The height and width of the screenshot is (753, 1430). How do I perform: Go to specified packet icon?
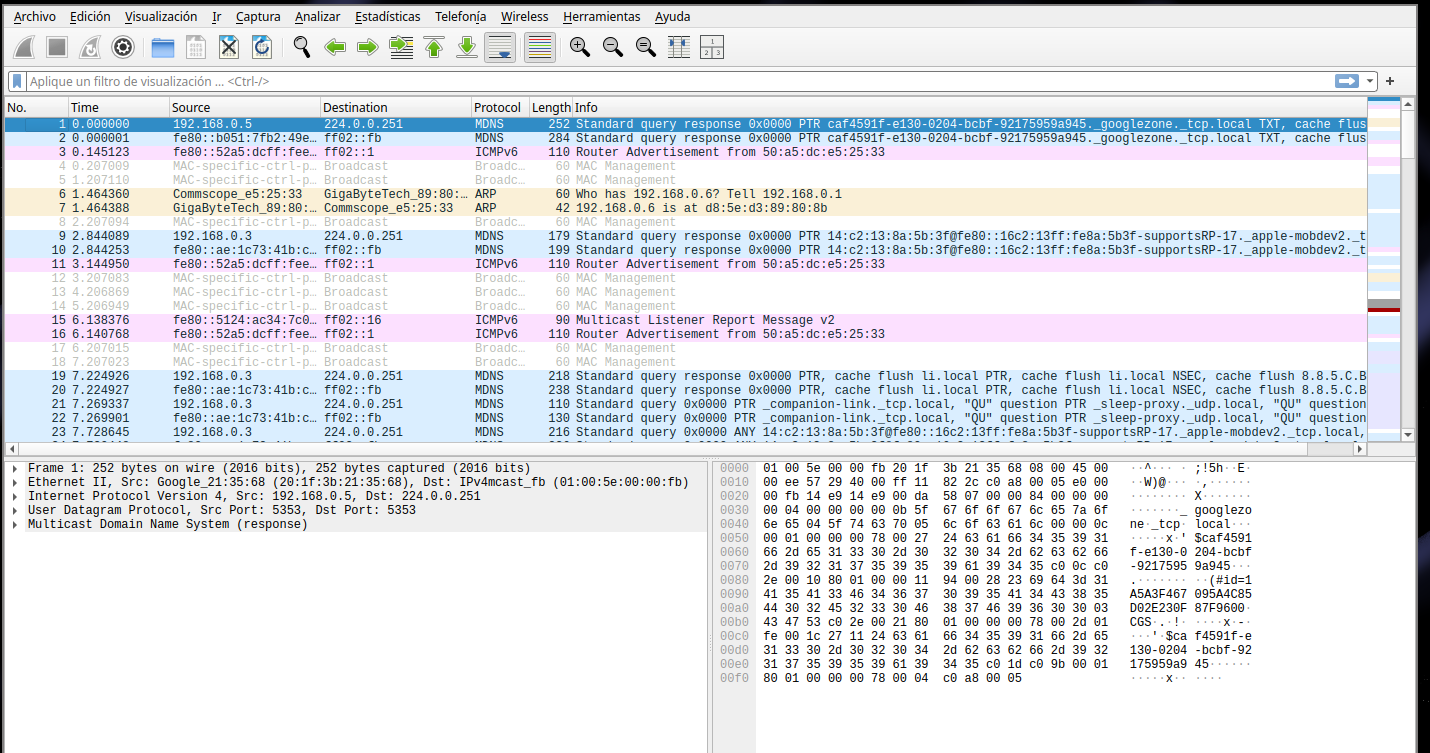(x=401, y=47)
